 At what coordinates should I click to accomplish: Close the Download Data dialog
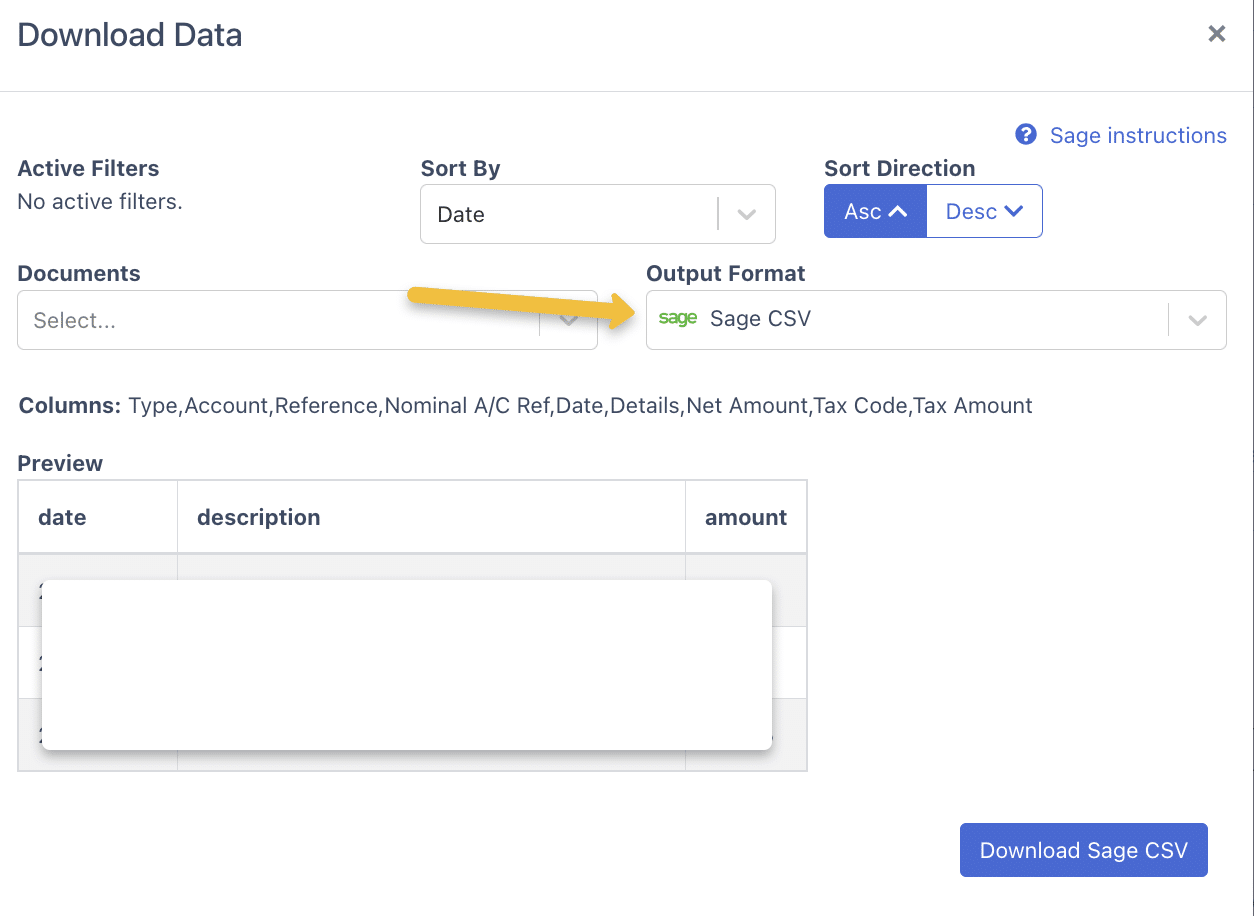(x=1216, y=34)
